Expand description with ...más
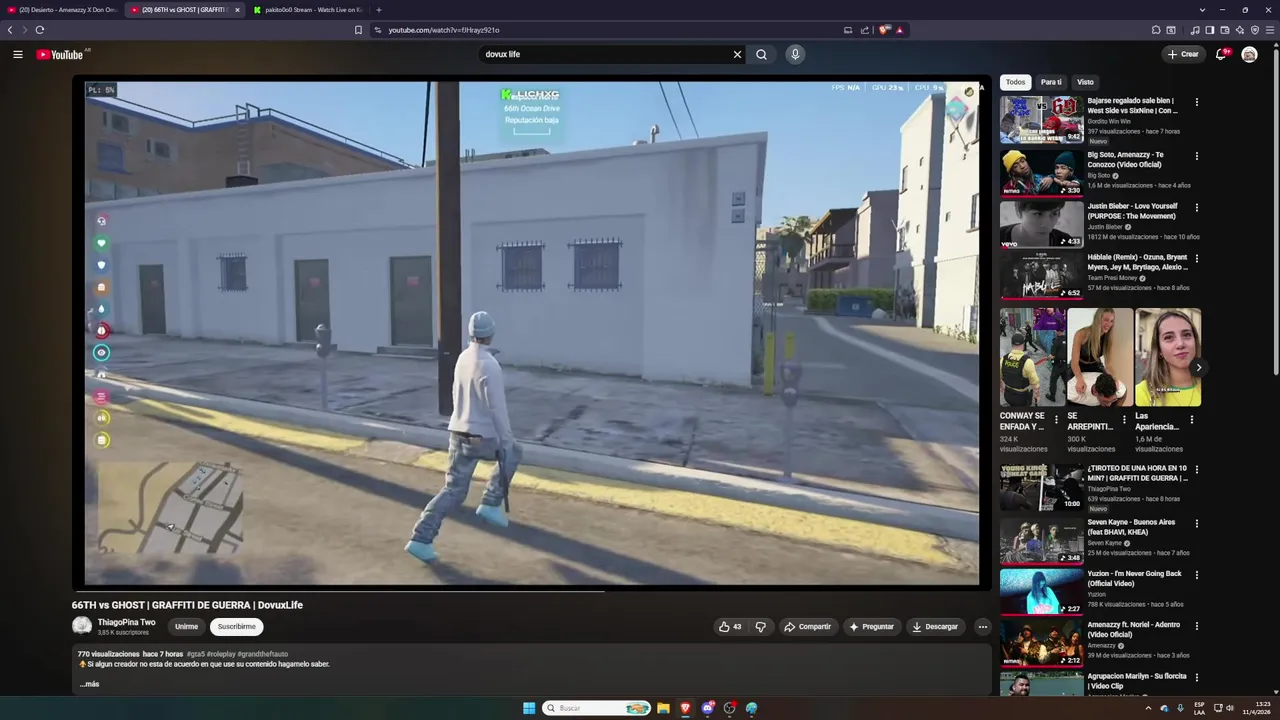Screen dimensions: 1280x720 [89, 684]
